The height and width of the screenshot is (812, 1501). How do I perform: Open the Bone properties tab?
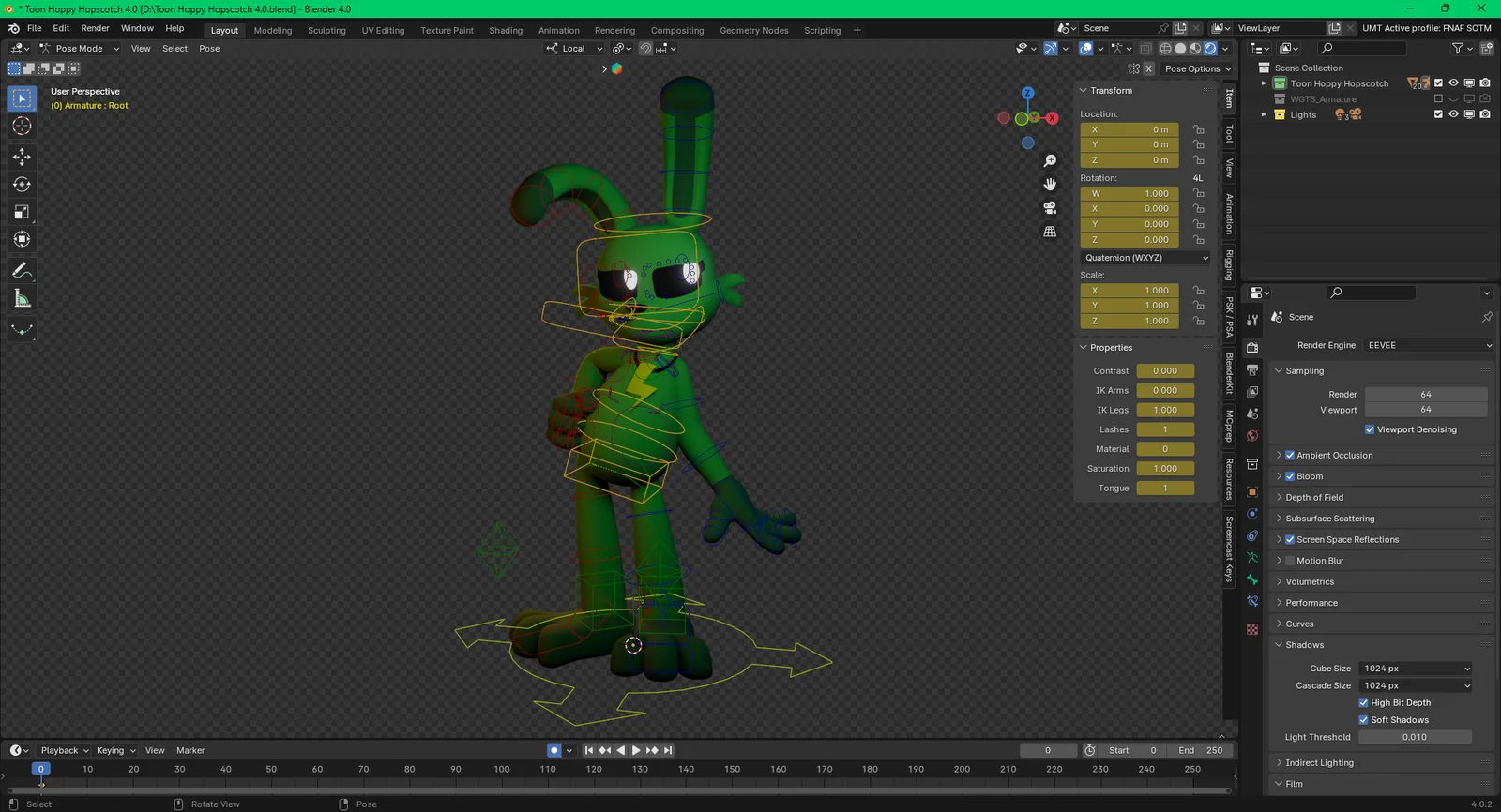1252,579
